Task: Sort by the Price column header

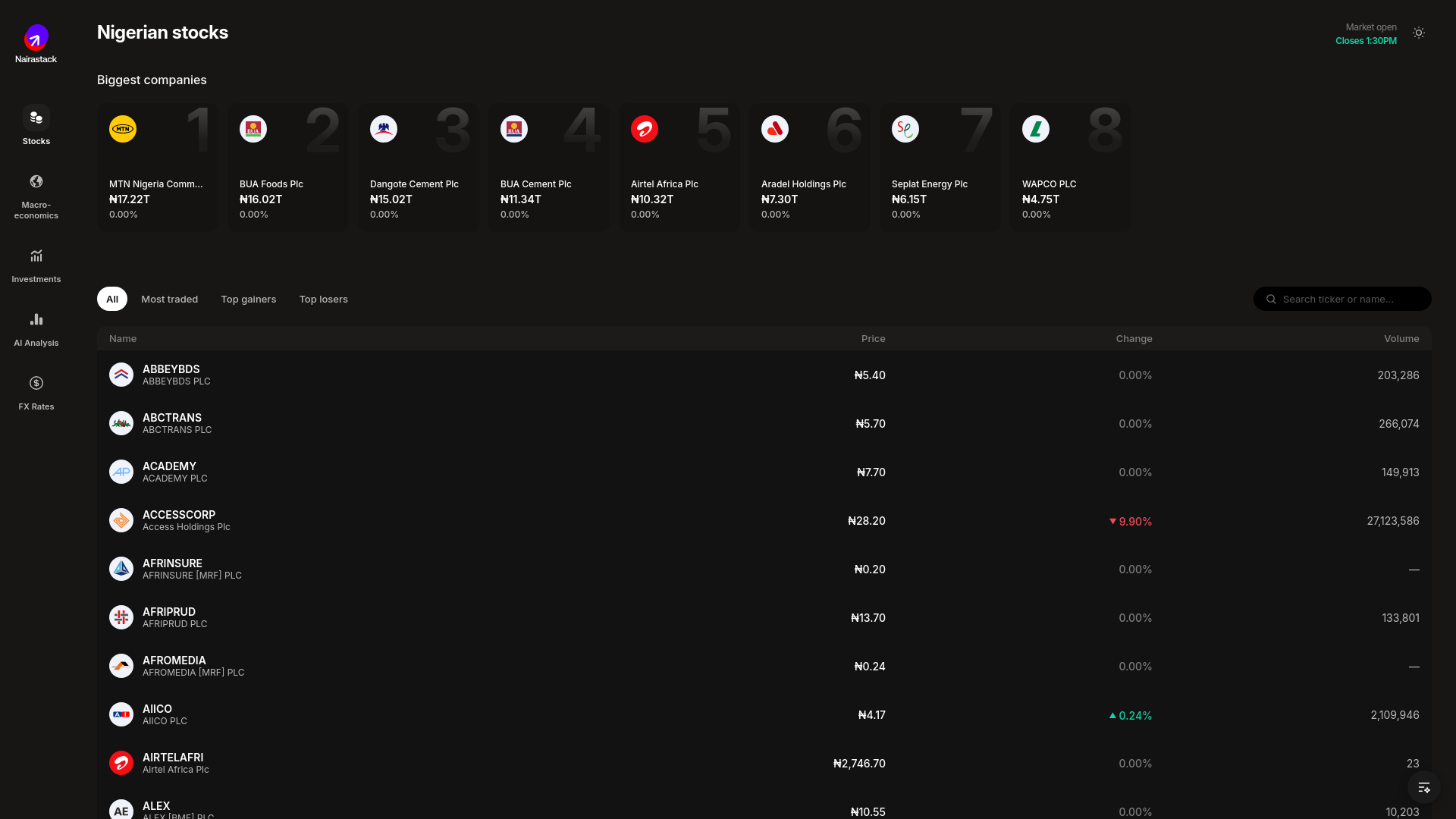Action: [874, 339]
